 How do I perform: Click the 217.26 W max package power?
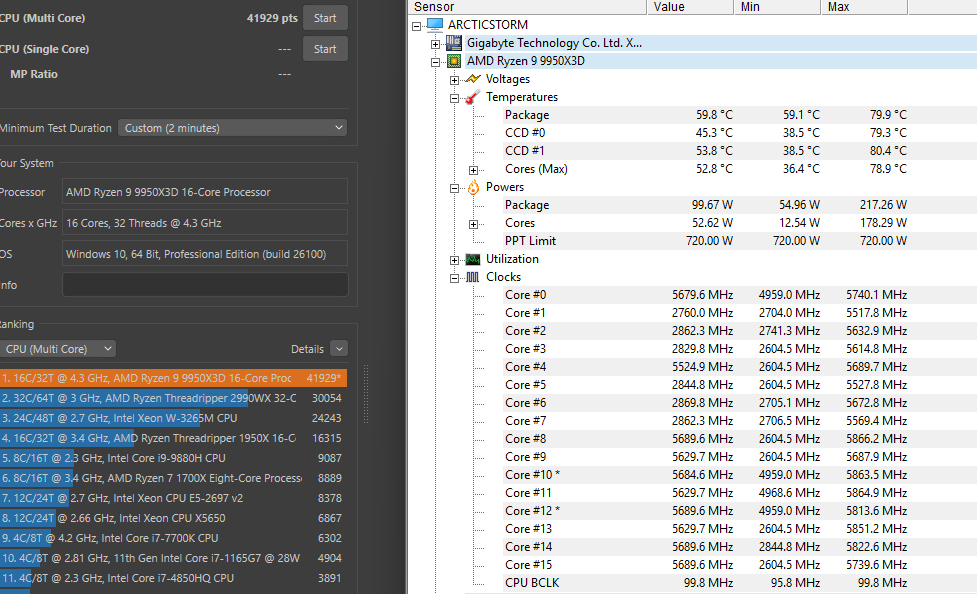click(883, 205)
